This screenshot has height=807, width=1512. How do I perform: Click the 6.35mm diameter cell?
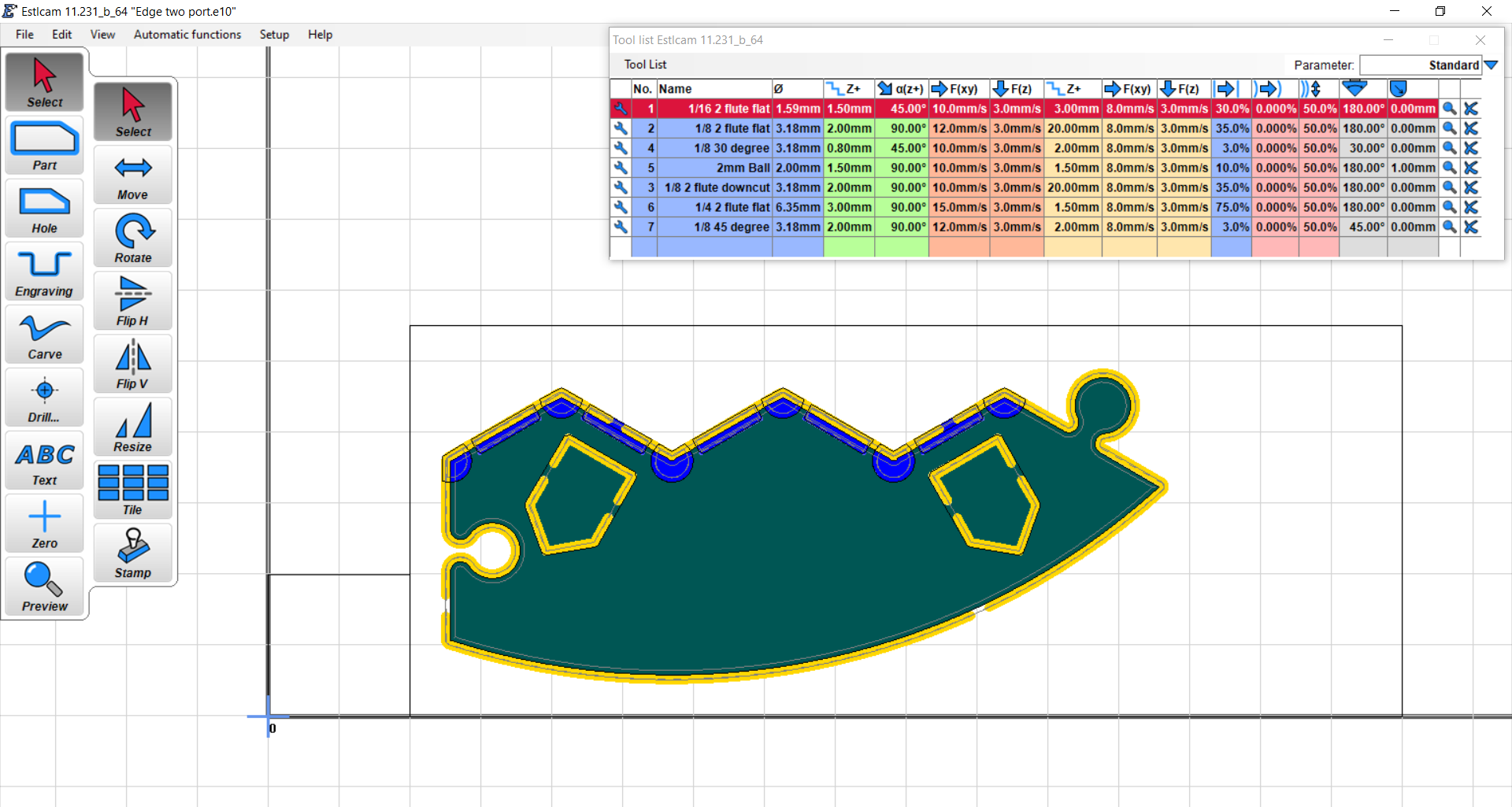(x=798, y=207)
